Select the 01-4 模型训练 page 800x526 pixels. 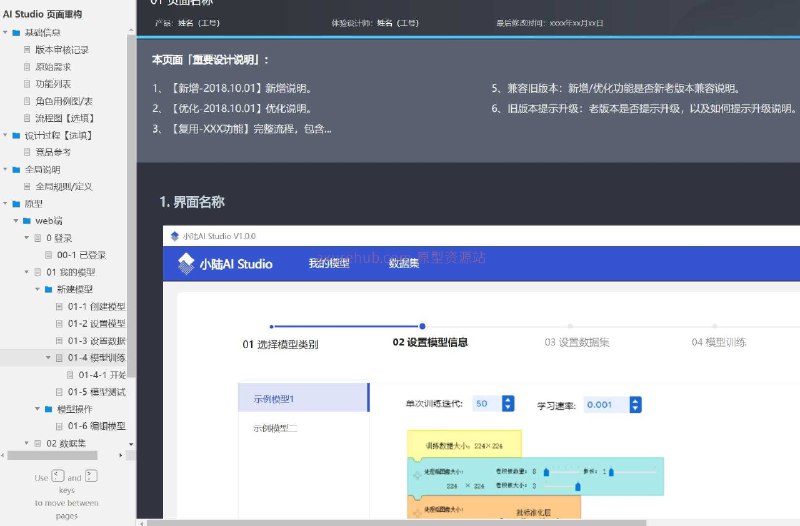point(96,358)
